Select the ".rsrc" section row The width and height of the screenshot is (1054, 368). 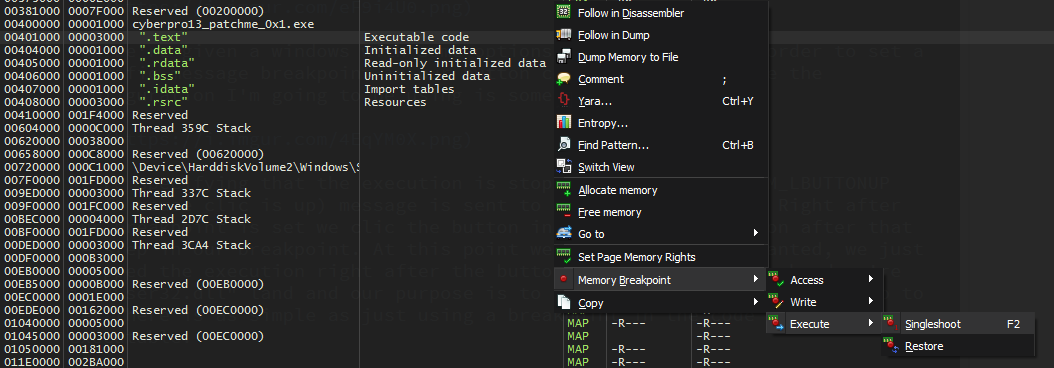pos(163,102)
